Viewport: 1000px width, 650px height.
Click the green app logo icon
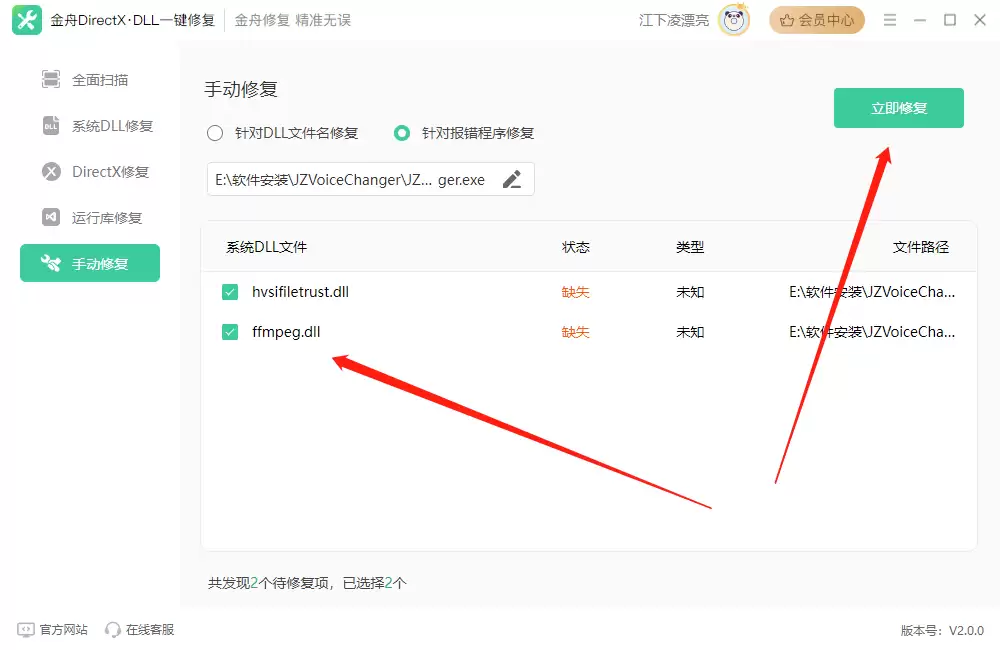27,20
